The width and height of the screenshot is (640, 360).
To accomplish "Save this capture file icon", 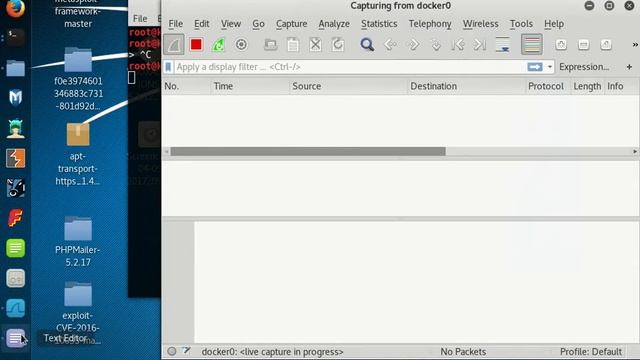I will coord(293,44).
